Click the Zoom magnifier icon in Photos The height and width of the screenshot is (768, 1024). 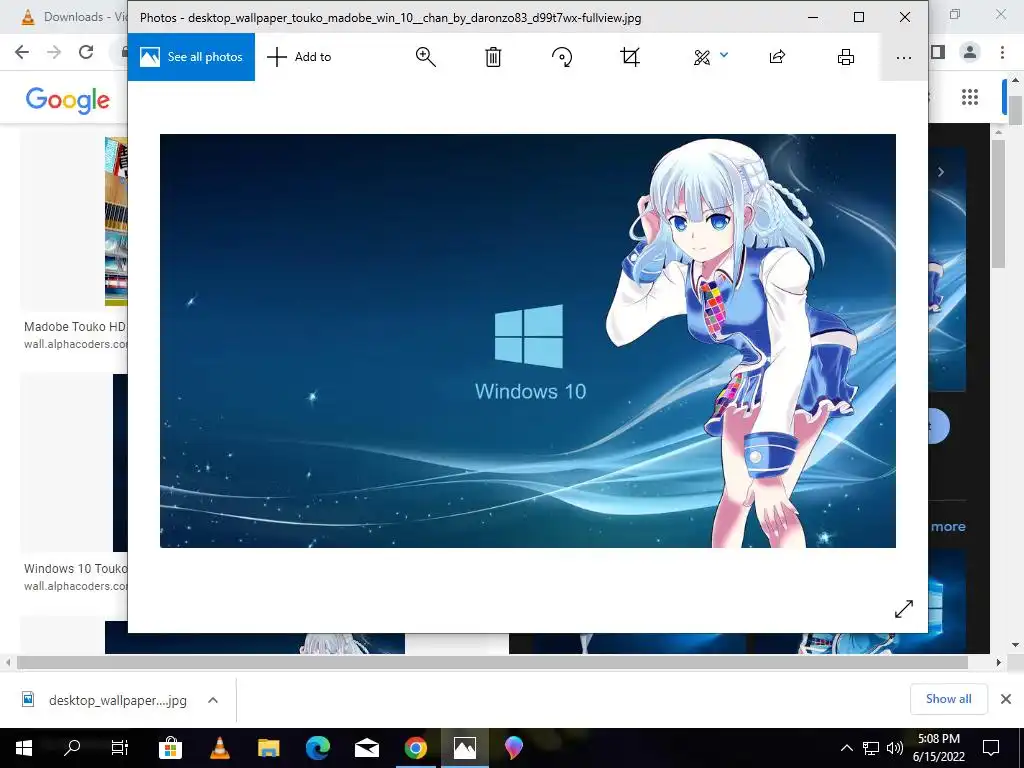pyautogui.click(x=426, y=57)
